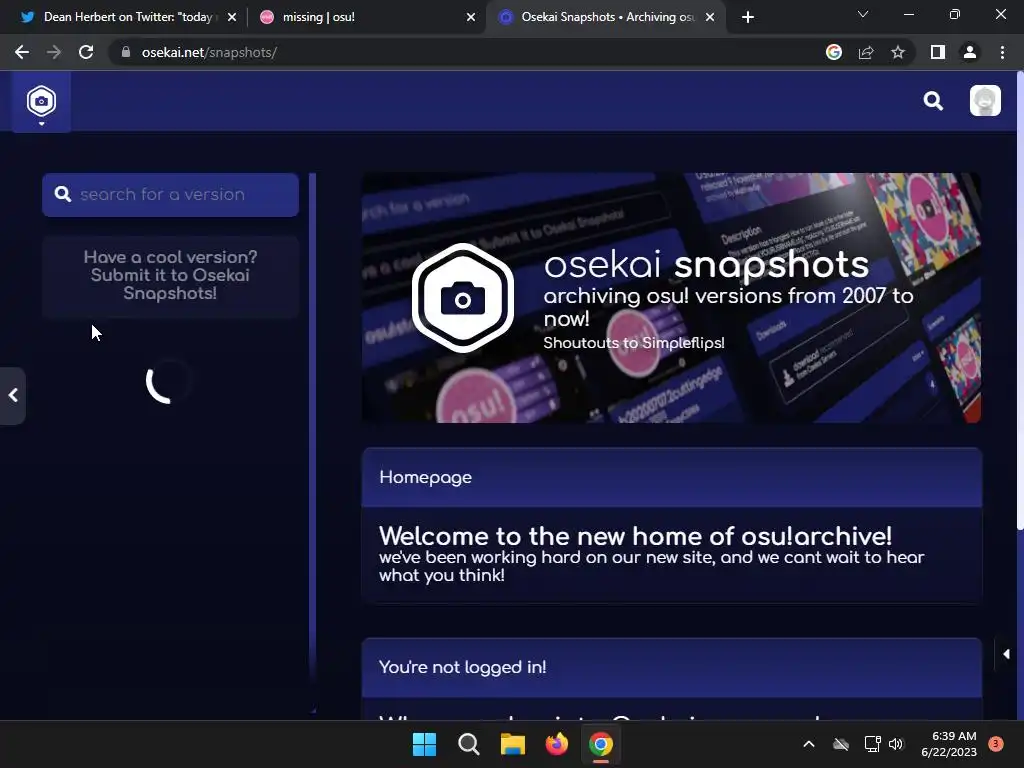Toggle the browser side panel
This screenshot has width=1024, height=768.
(x=938, y=52)
